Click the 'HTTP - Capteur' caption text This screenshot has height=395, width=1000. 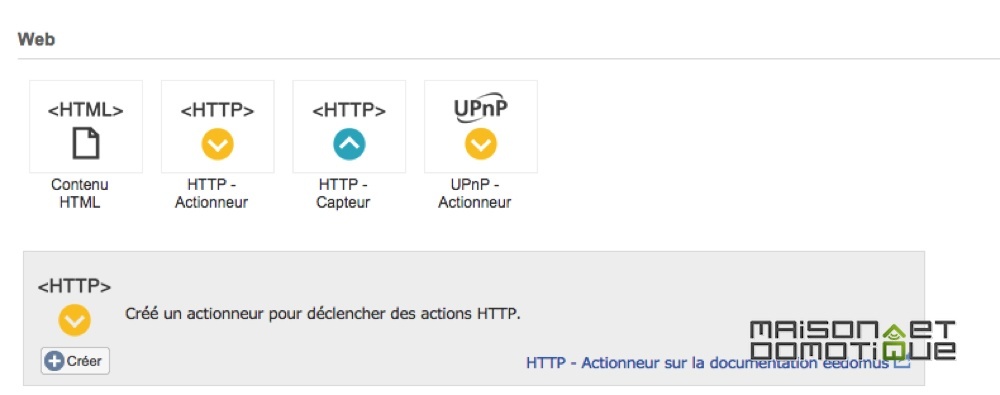(x=343, y=194)
